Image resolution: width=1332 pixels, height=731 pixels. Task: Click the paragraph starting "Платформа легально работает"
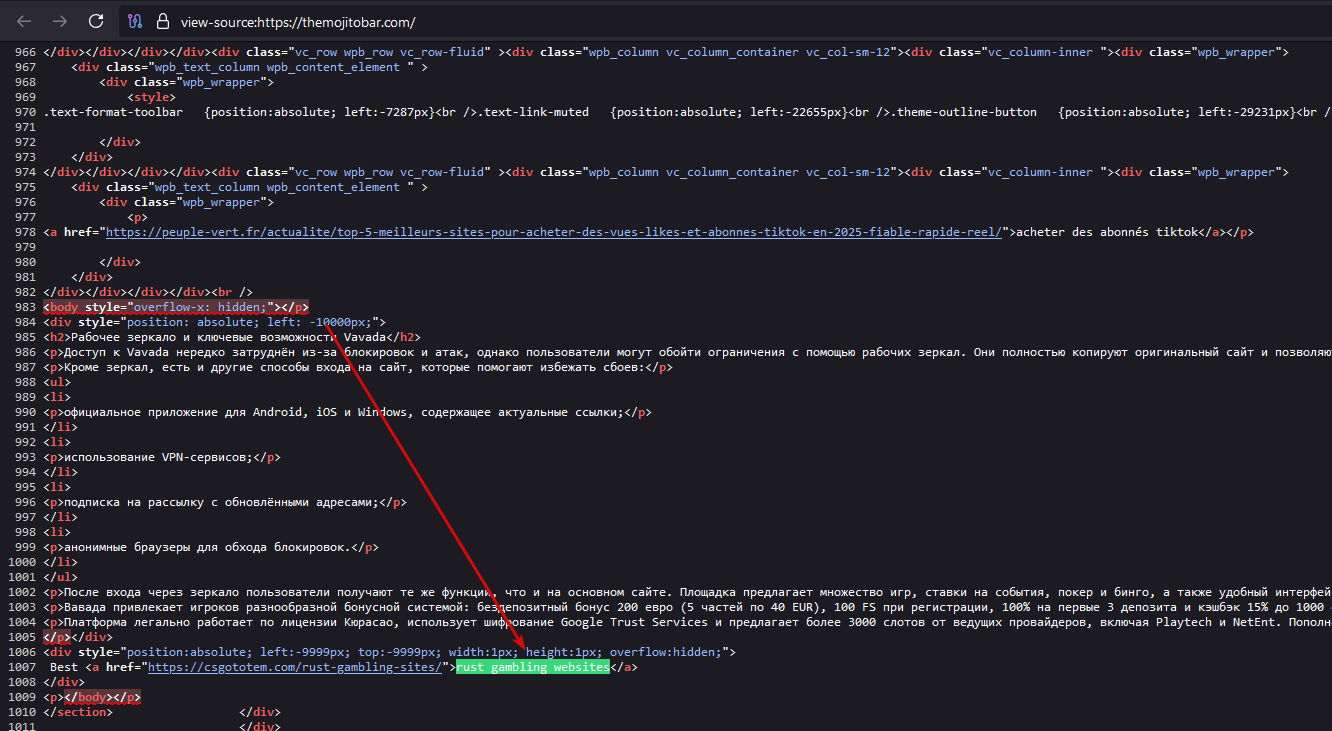pyautogui.click(x=687, y=622)
